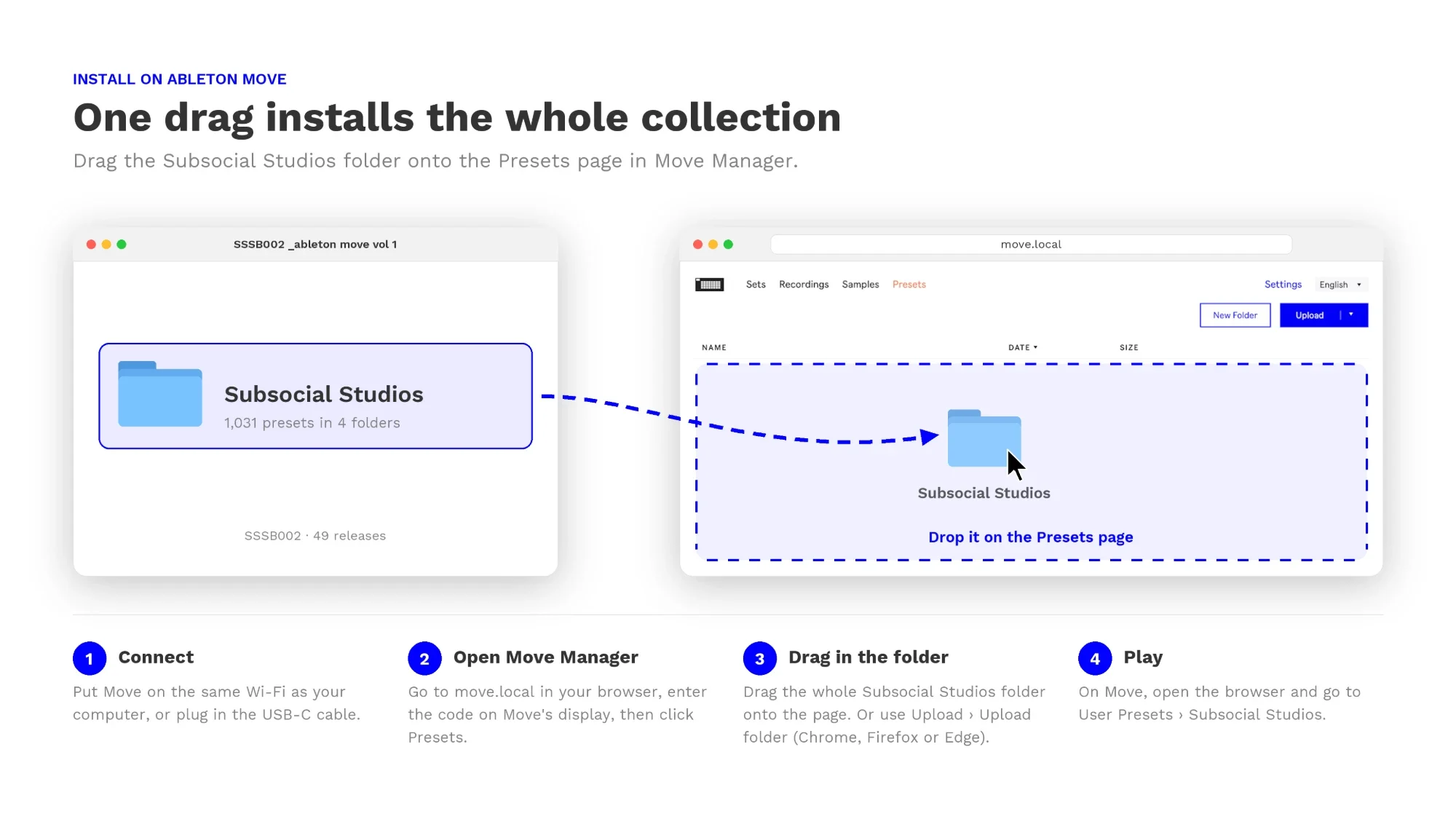
Task: Click the Upload button
Action: pos(1309,315)
